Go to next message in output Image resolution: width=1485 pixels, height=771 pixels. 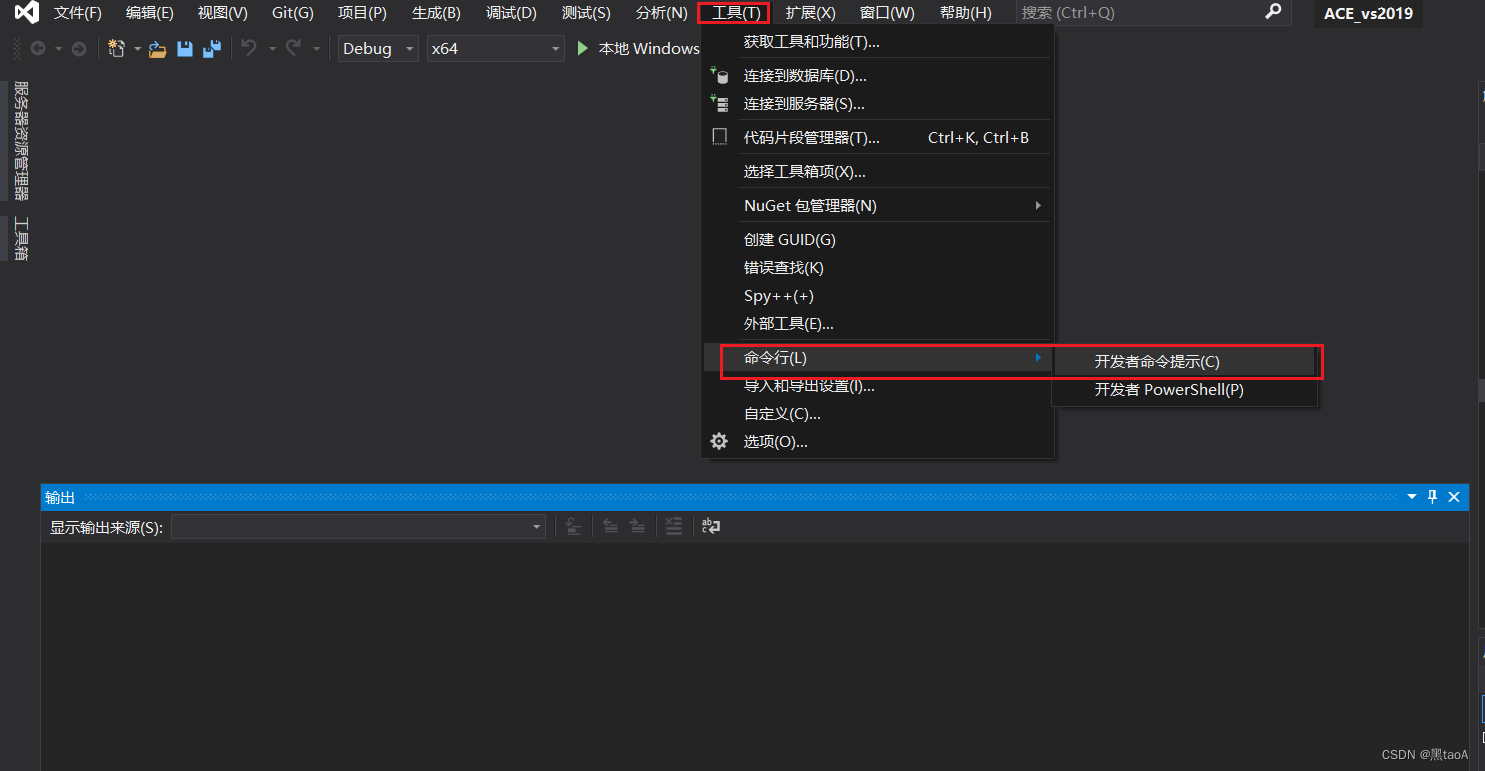(x=637, y=526)
